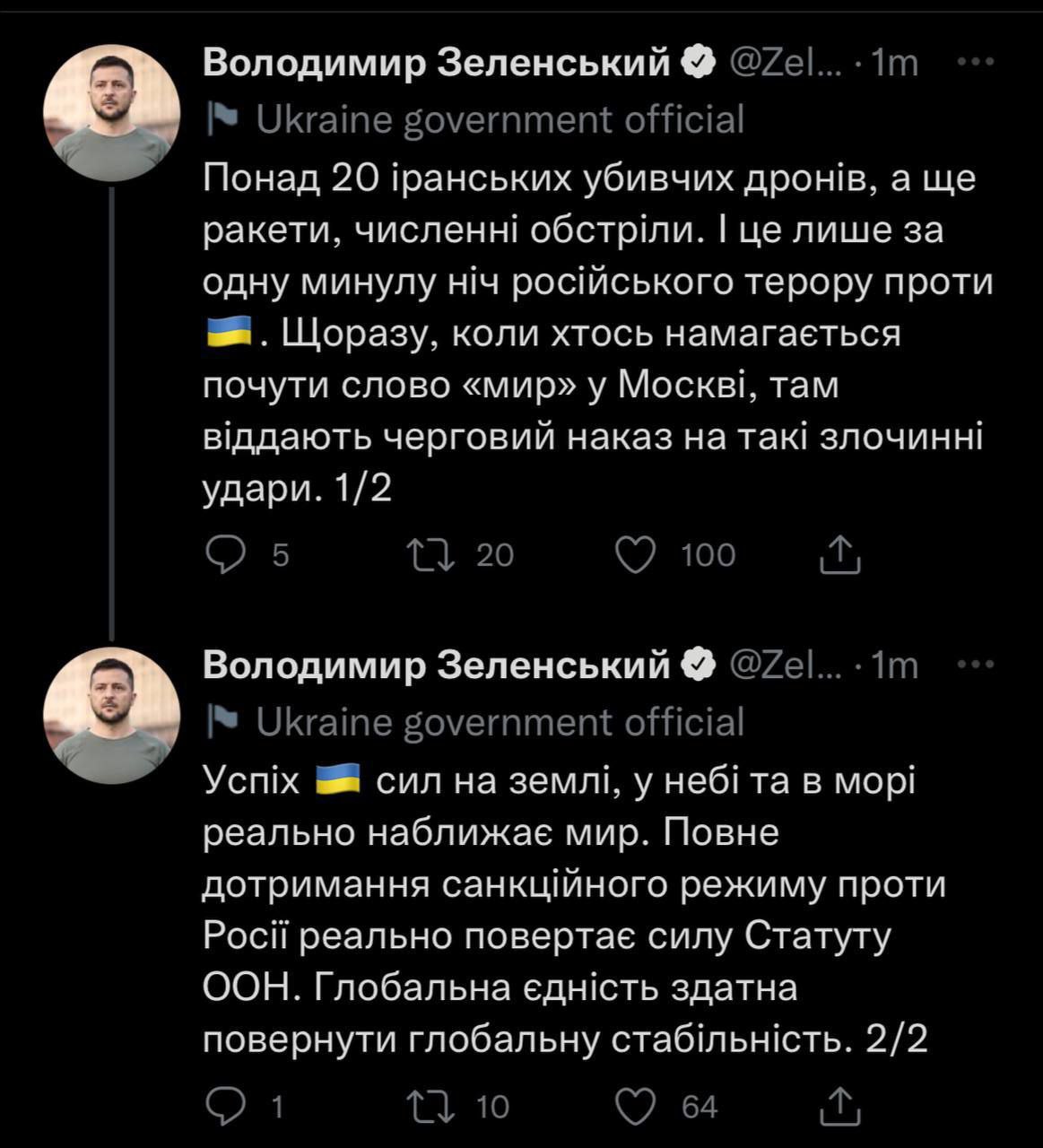The height and width of the screenshot is (1148, 1043).
Task: Share the first tweet (1/2)
Action: tap(841, 555)
